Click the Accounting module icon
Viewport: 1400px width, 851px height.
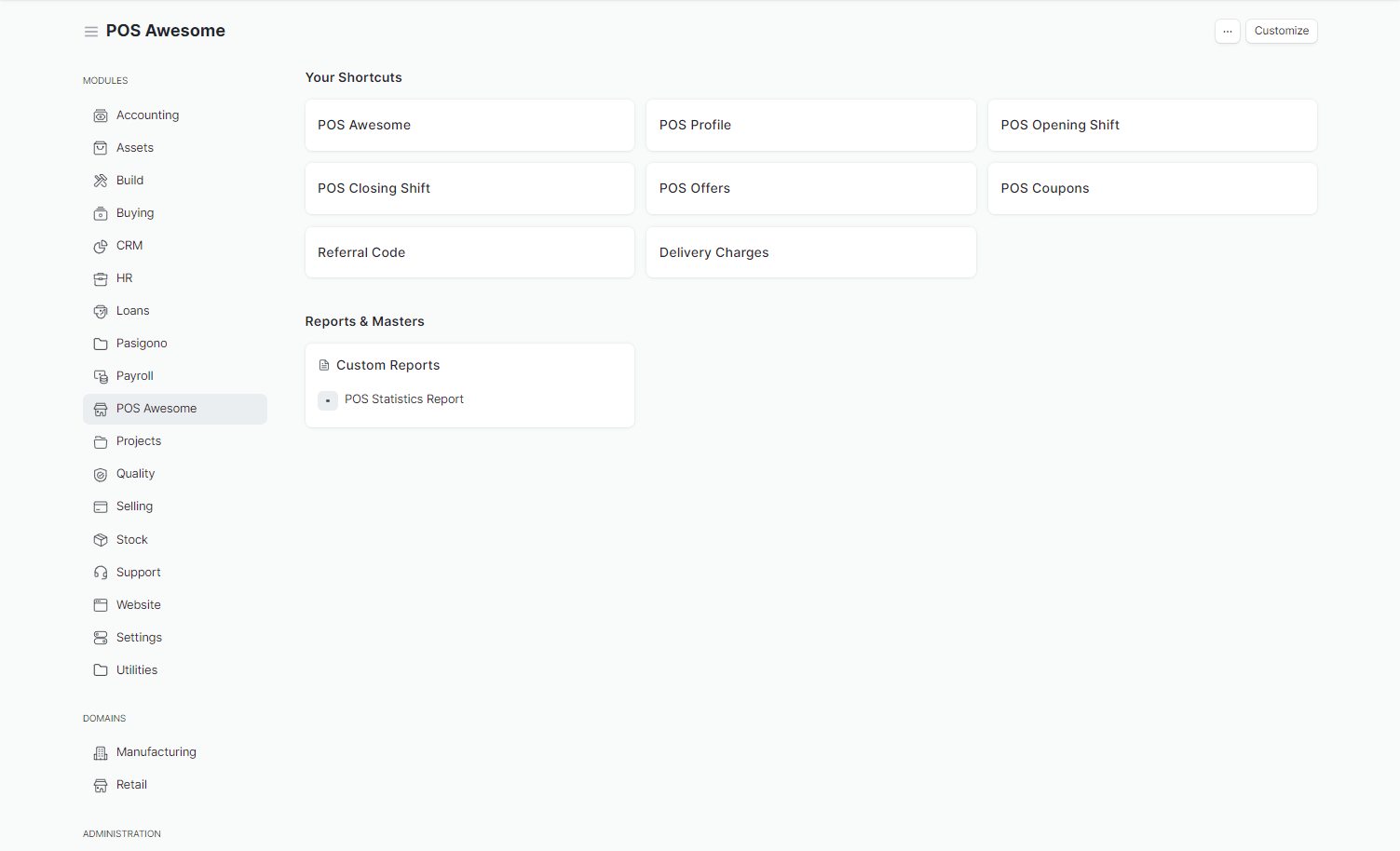101,115
